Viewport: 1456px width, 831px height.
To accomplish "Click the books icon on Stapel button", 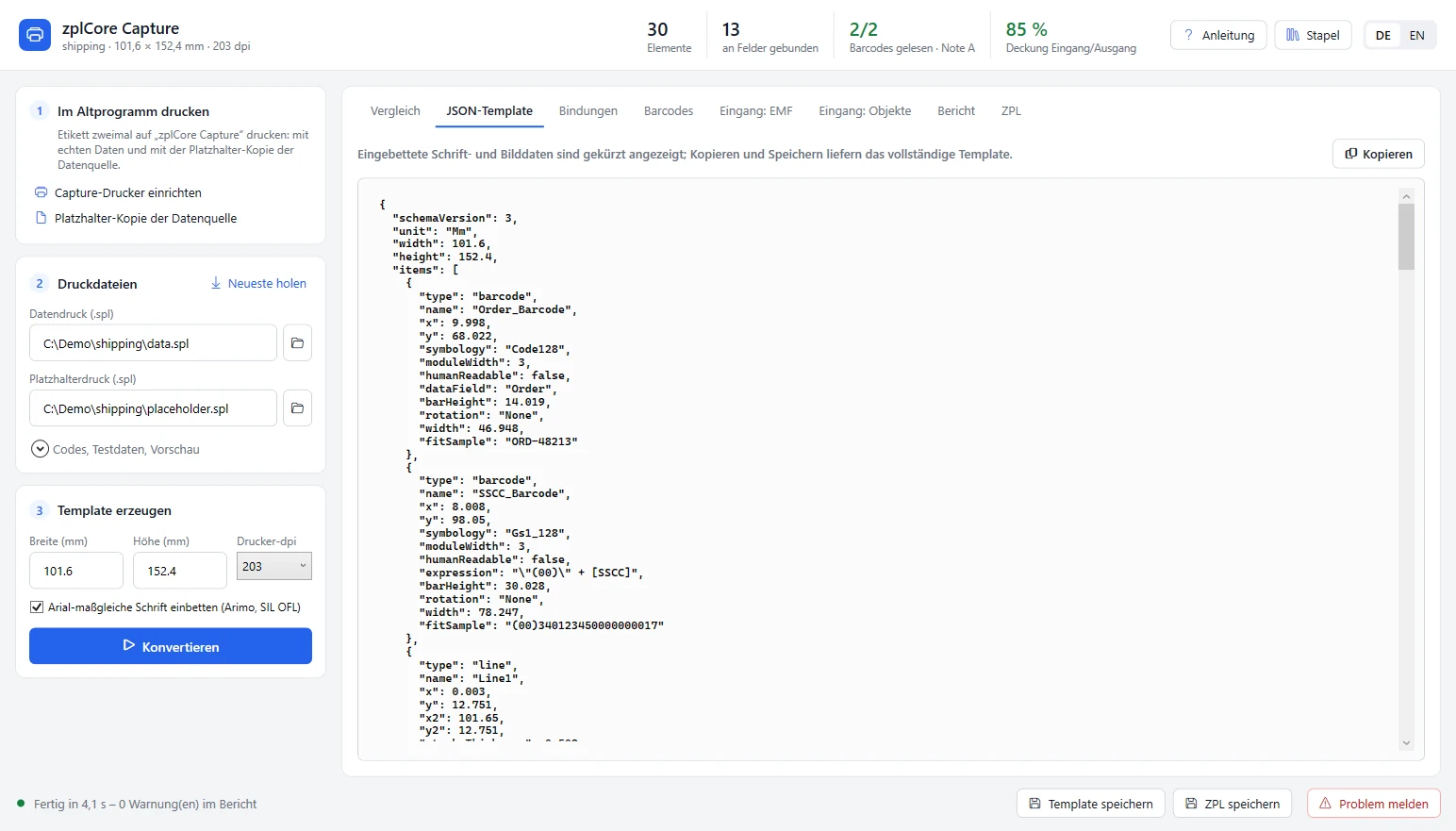I will coord(1293,35).
